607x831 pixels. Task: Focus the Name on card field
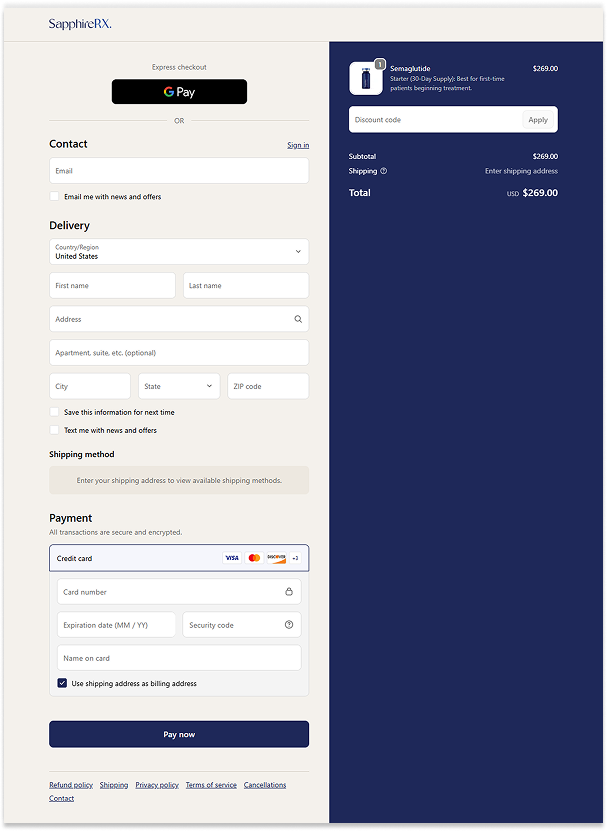[x=179, y=658]
